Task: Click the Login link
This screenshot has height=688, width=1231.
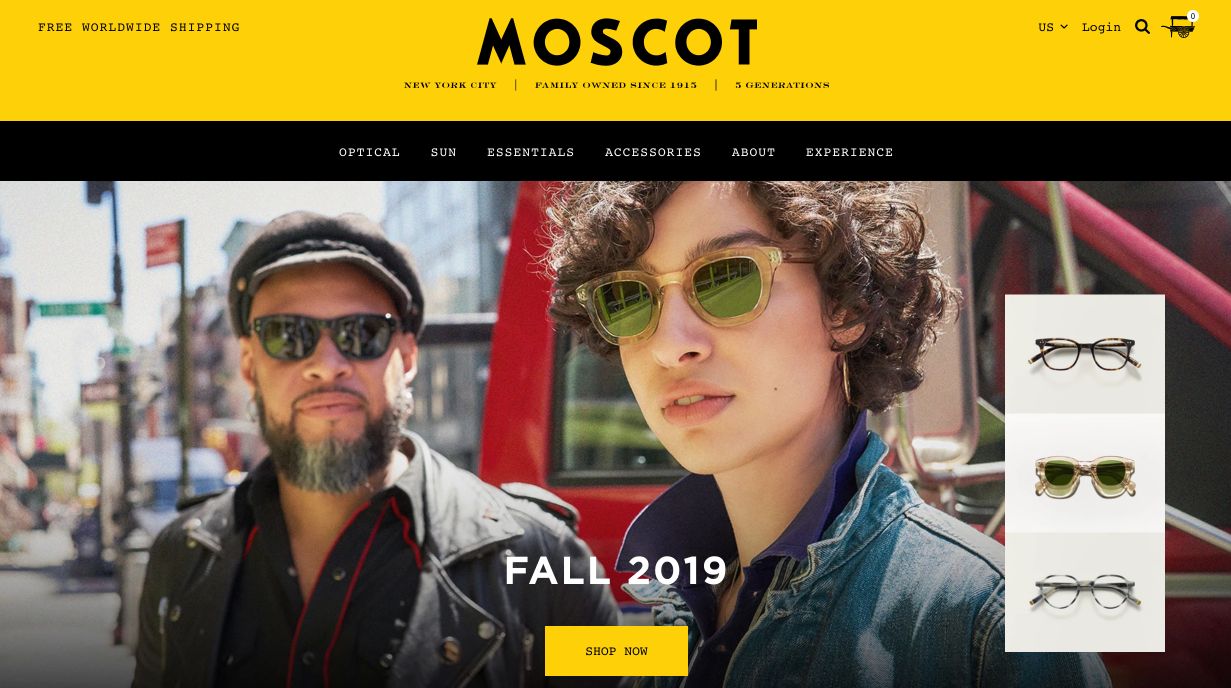Action: (1101, 27)
